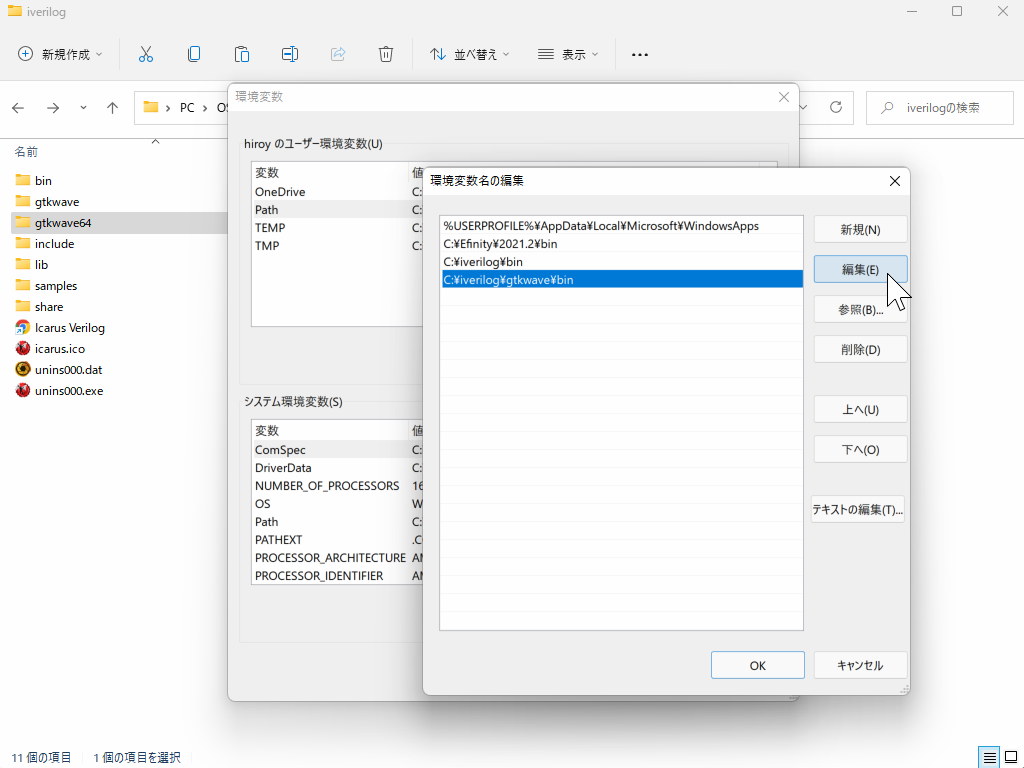Click the Copy icon in Explorer toolbar
Image resolution: width=1024 pixels, height=768 pixels.
pos(194,54)
